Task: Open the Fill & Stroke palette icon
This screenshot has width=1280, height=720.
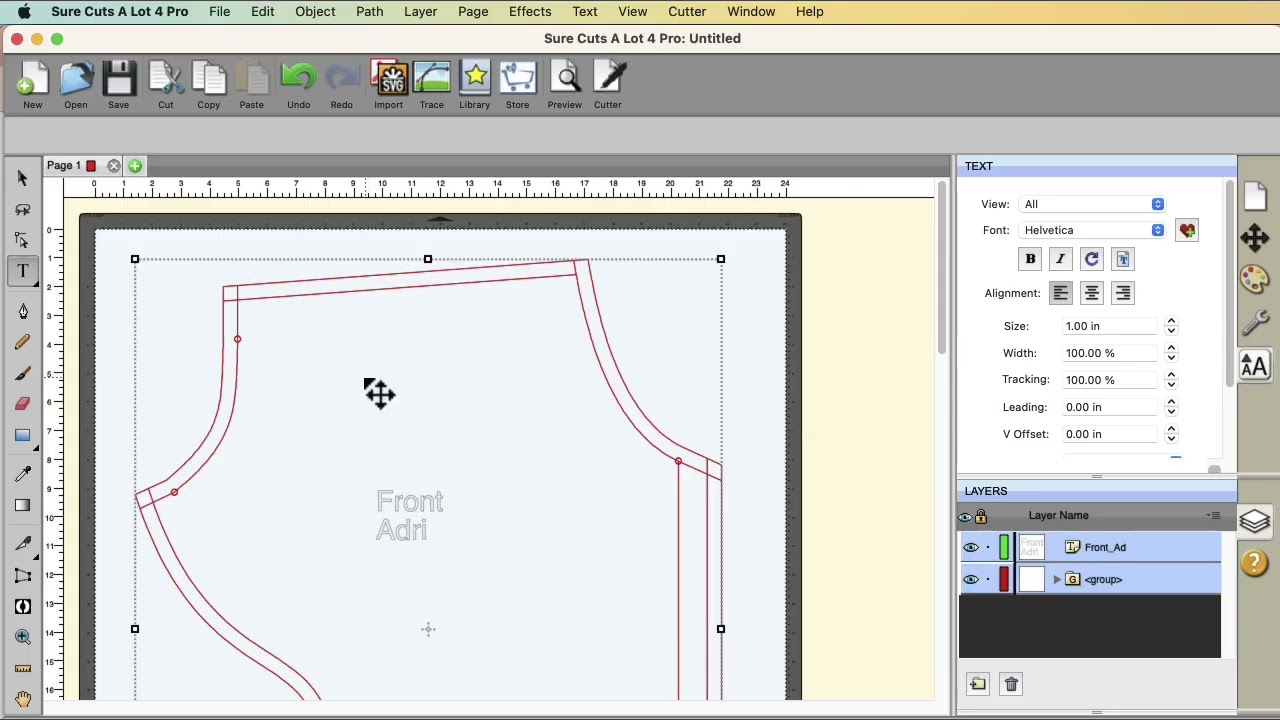Action: point(1255,280)
